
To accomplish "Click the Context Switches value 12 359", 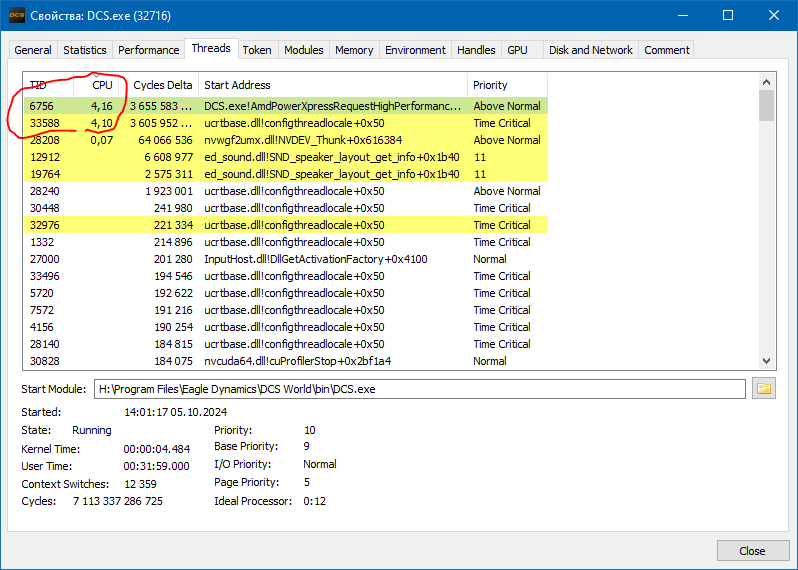I will click(140, 484).
